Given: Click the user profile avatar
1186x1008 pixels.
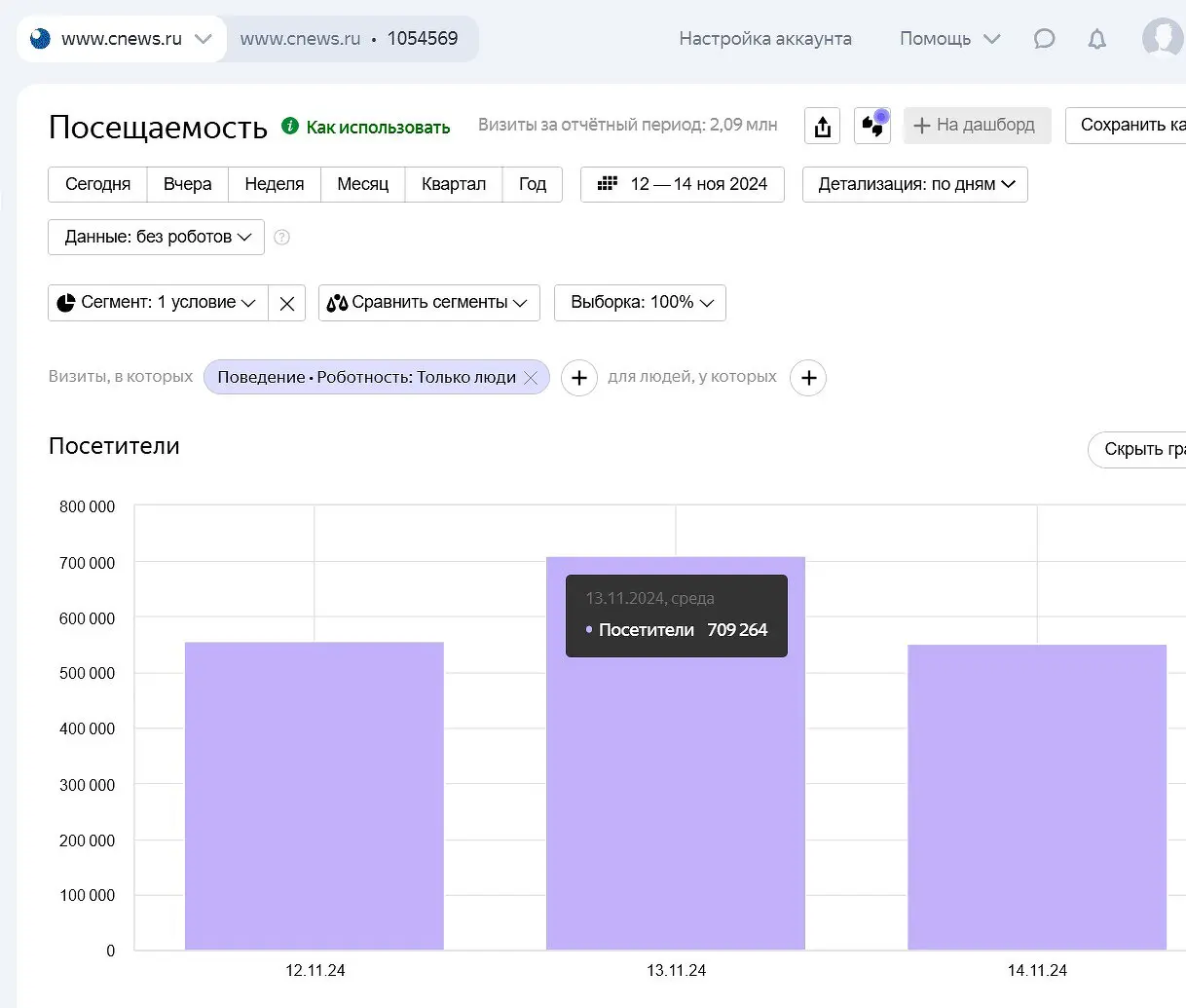Looking at the screenshot, I should (x=1163, y=39).
